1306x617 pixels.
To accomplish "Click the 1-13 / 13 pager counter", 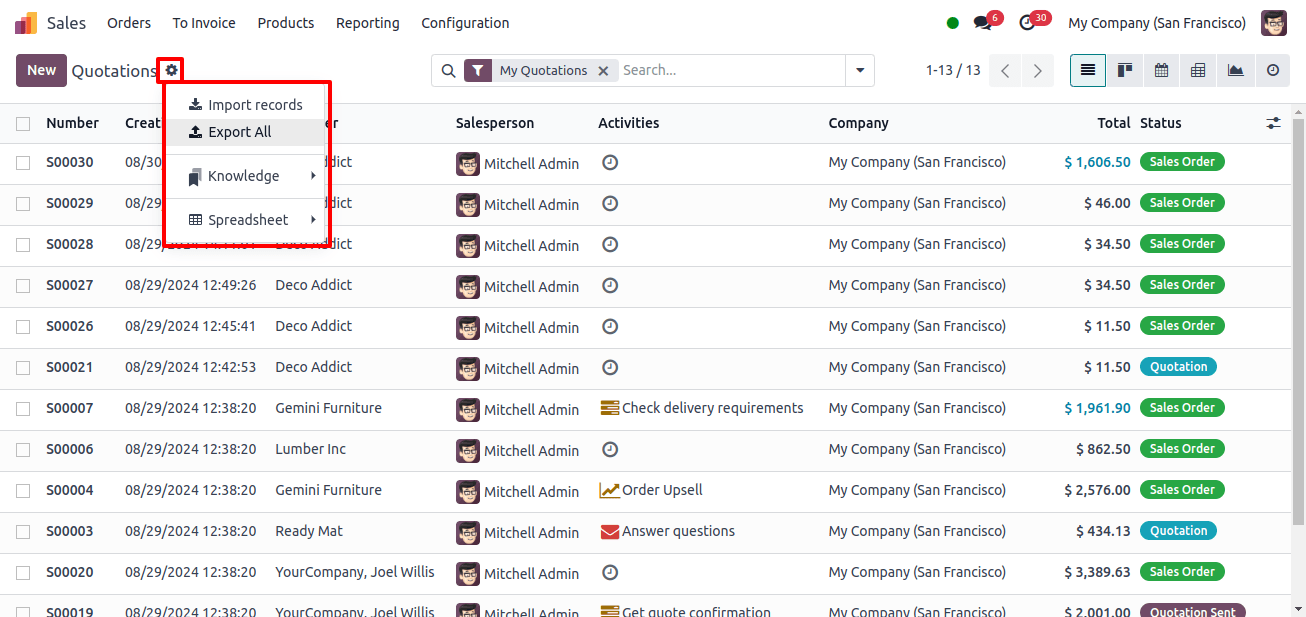I will click(x=953, y=70).
